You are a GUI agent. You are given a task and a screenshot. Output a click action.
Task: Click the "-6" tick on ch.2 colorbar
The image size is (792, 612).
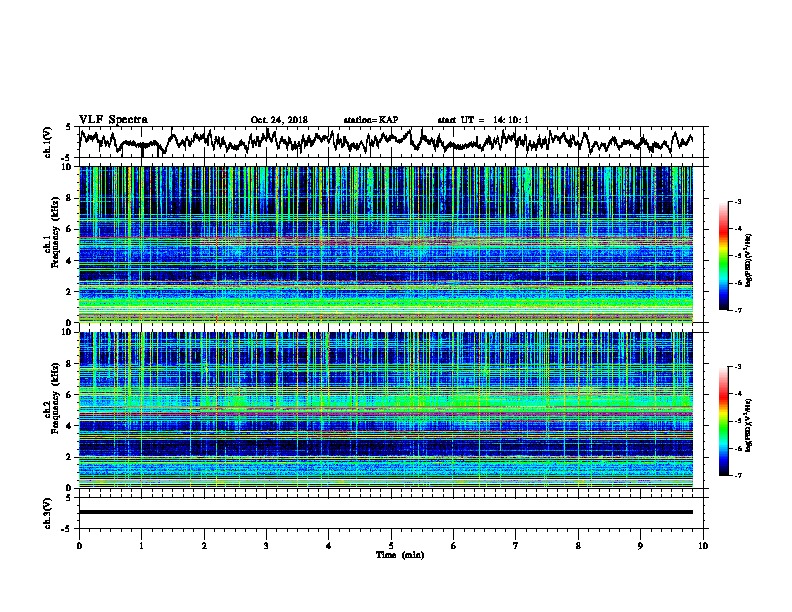pos(737,448)
